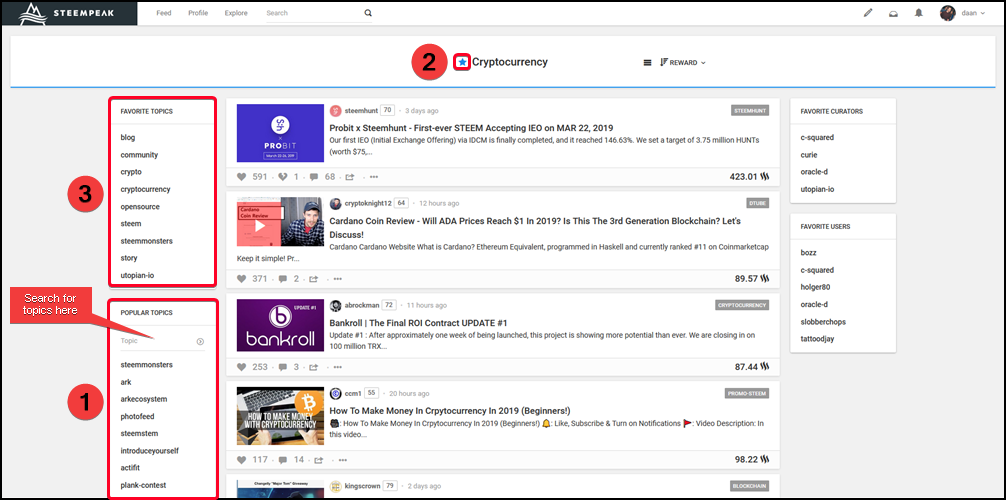Click the daan profile avatar

click(x=948, y=13)
